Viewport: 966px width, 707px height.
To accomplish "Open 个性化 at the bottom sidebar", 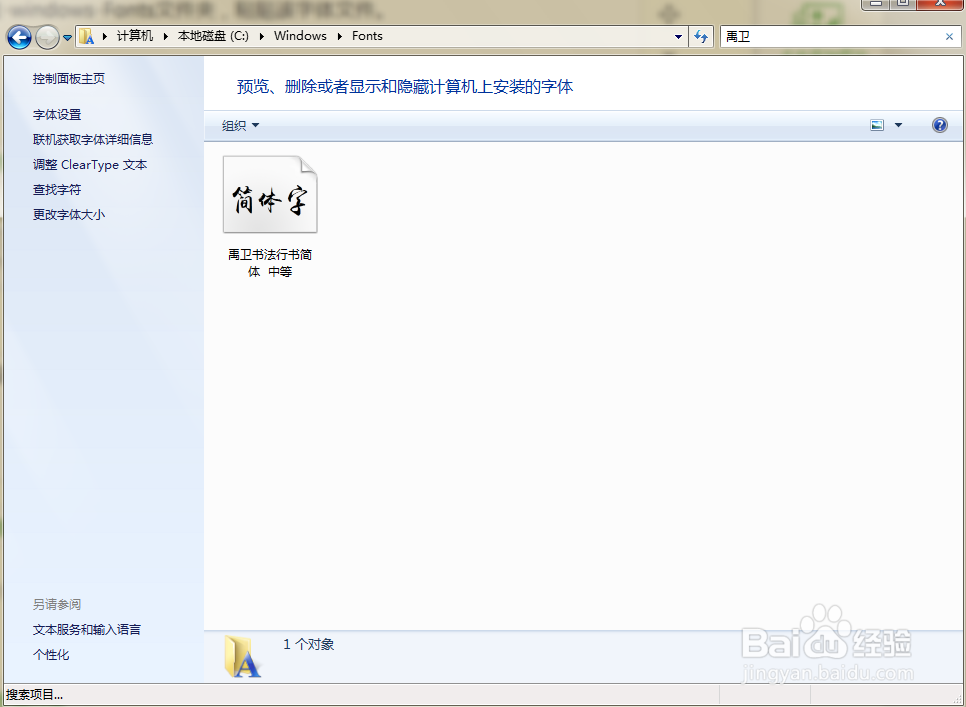I will click(x=52, y=654).
